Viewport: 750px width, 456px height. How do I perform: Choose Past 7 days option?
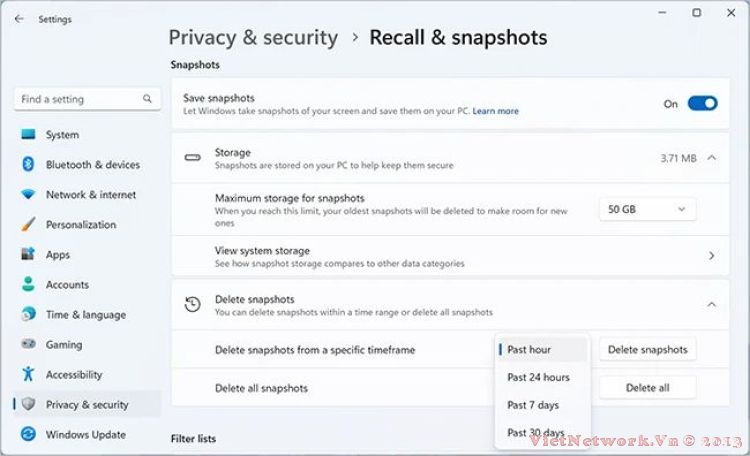tap(533, 405)
